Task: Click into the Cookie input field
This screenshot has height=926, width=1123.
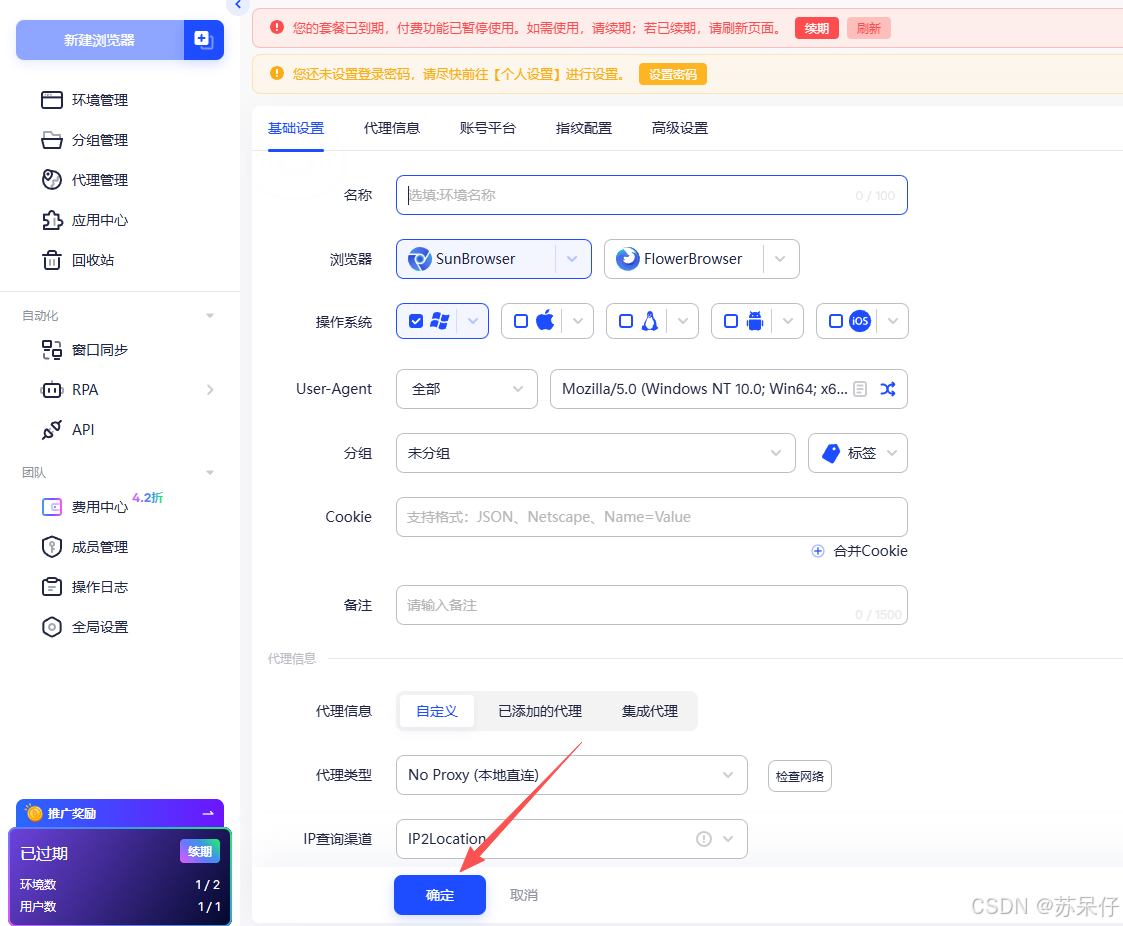Action: [652, 517]
